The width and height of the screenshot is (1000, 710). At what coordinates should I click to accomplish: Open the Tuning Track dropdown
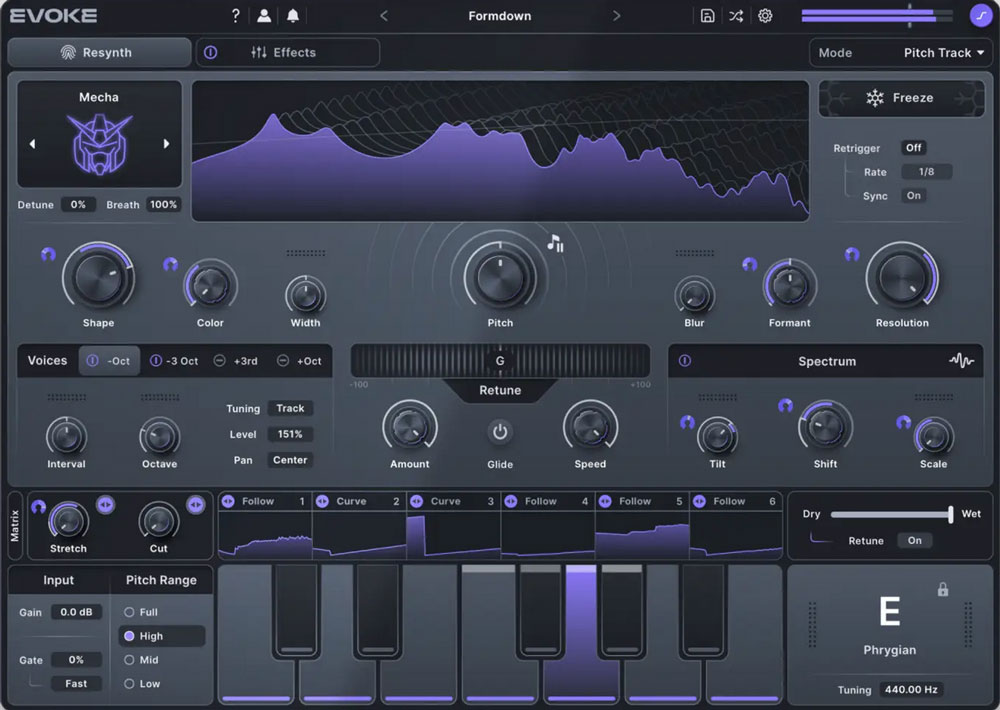290,408
